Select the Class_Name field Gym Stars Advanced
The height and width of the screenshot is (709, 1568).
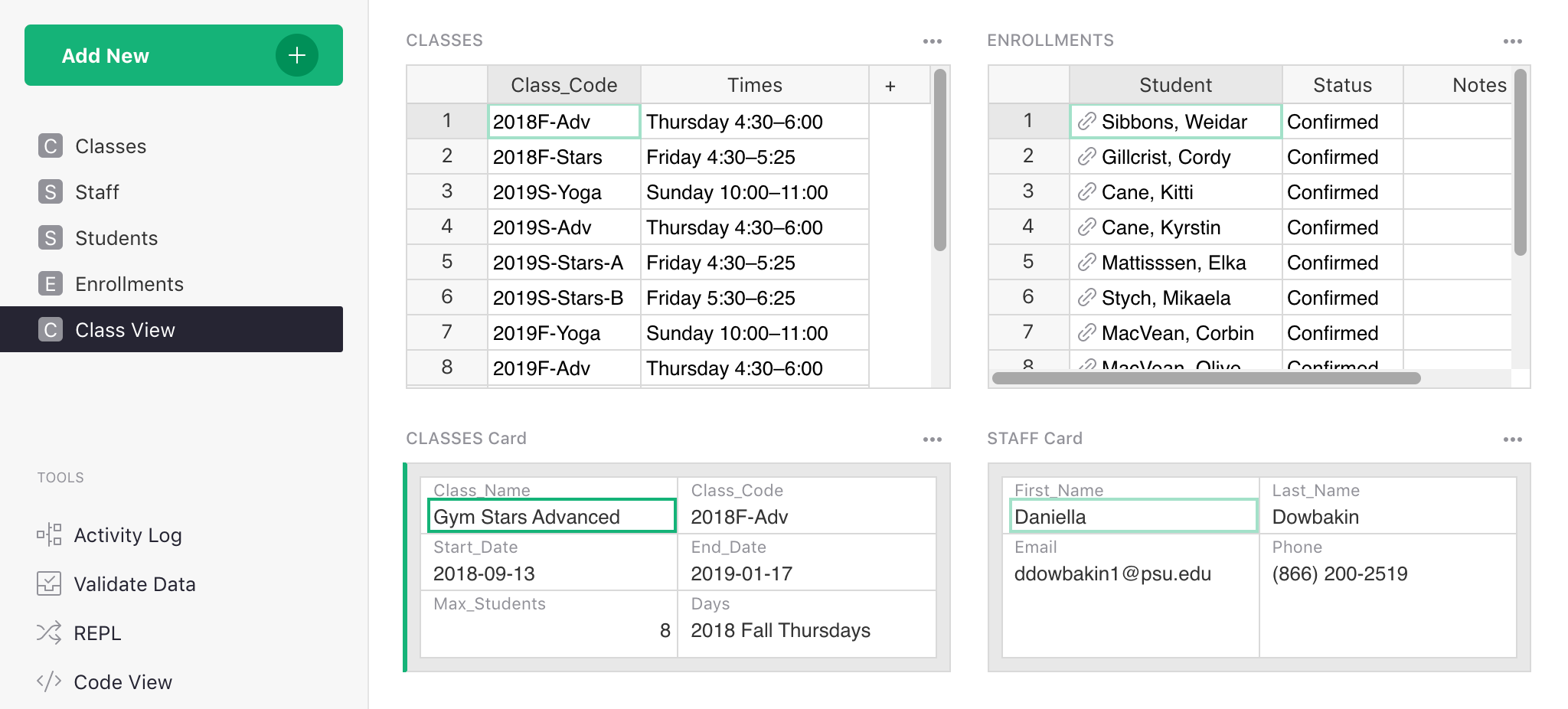pos(551,517)
